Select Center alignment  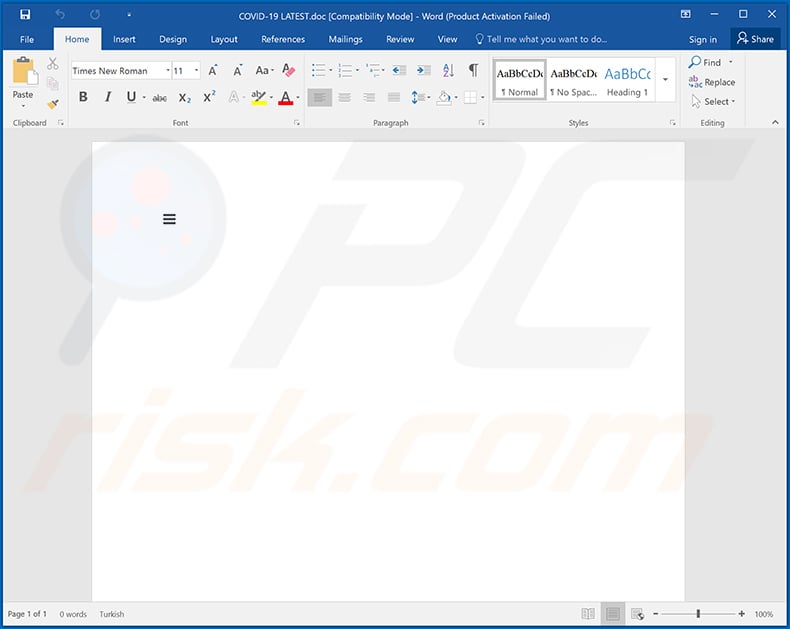345,97
